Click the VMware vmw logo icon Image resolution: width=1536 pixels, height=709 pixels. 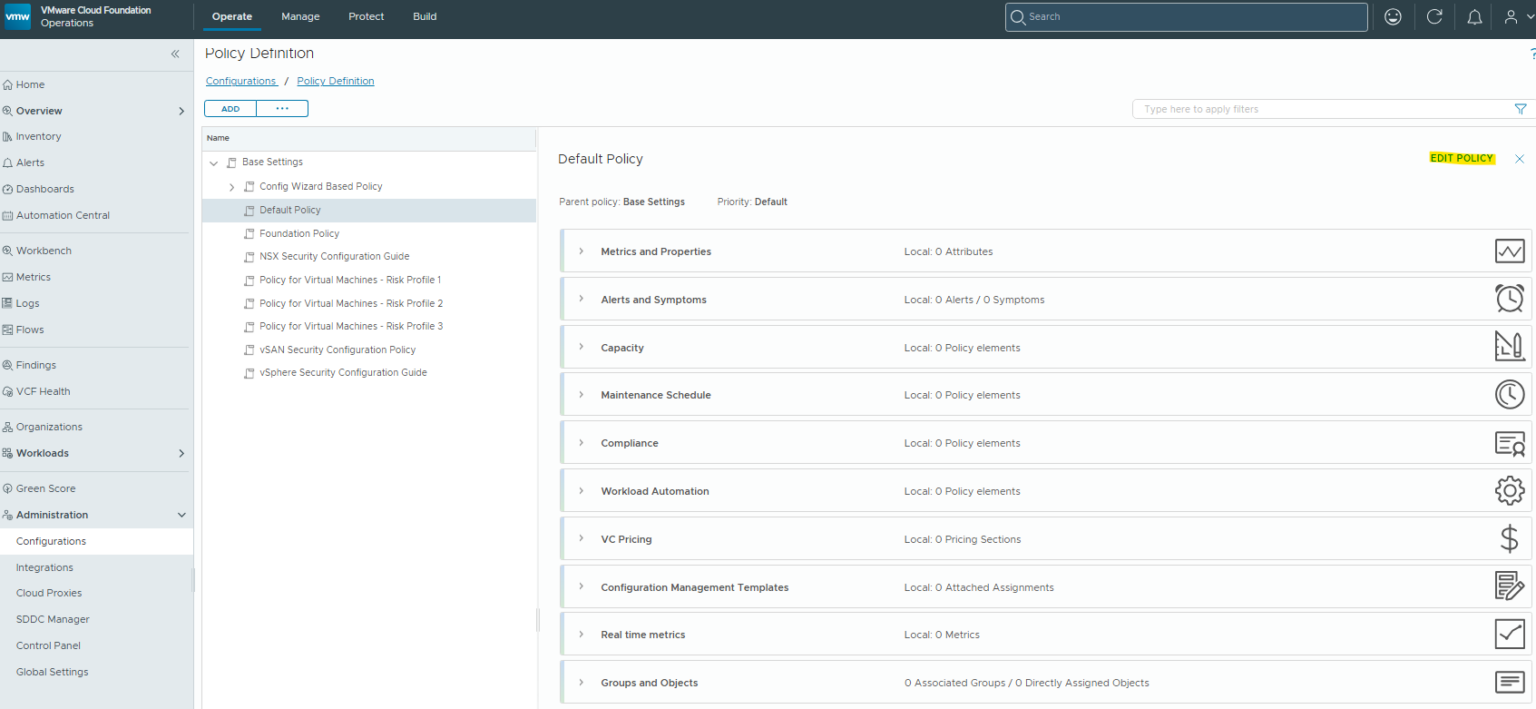click(x=18, y=16)
